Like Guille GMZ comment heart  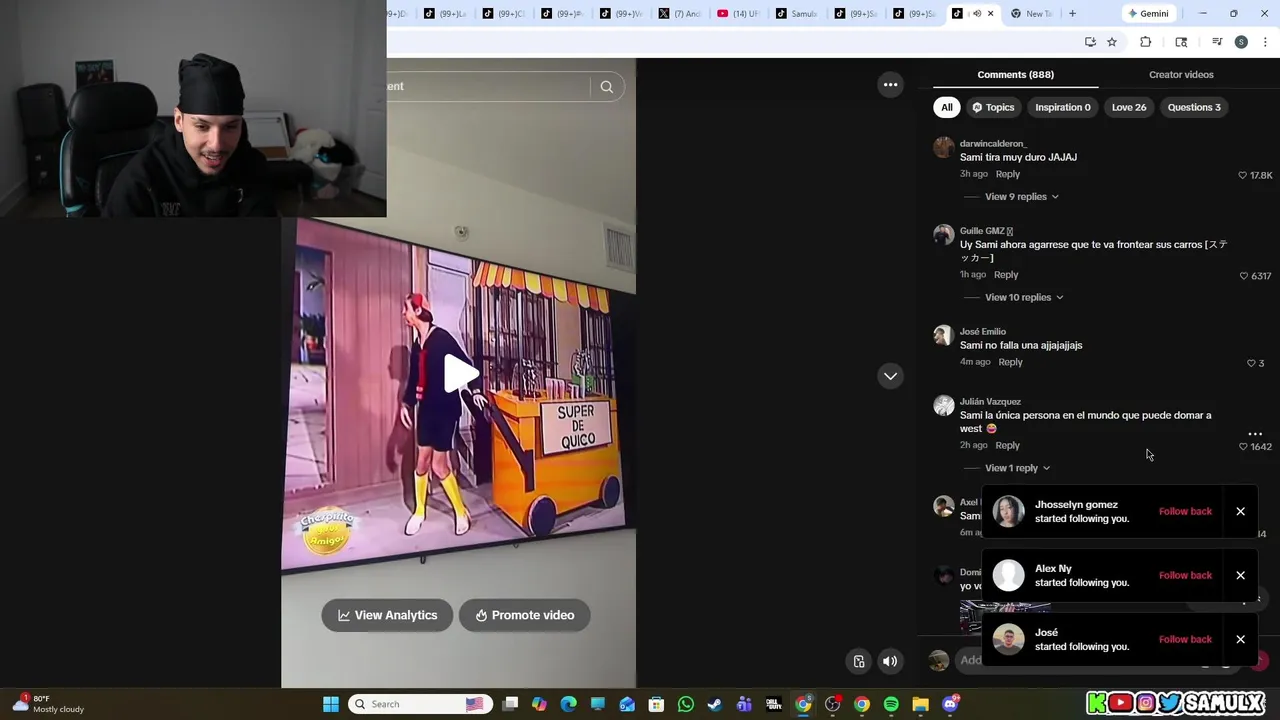point(1244,276)
